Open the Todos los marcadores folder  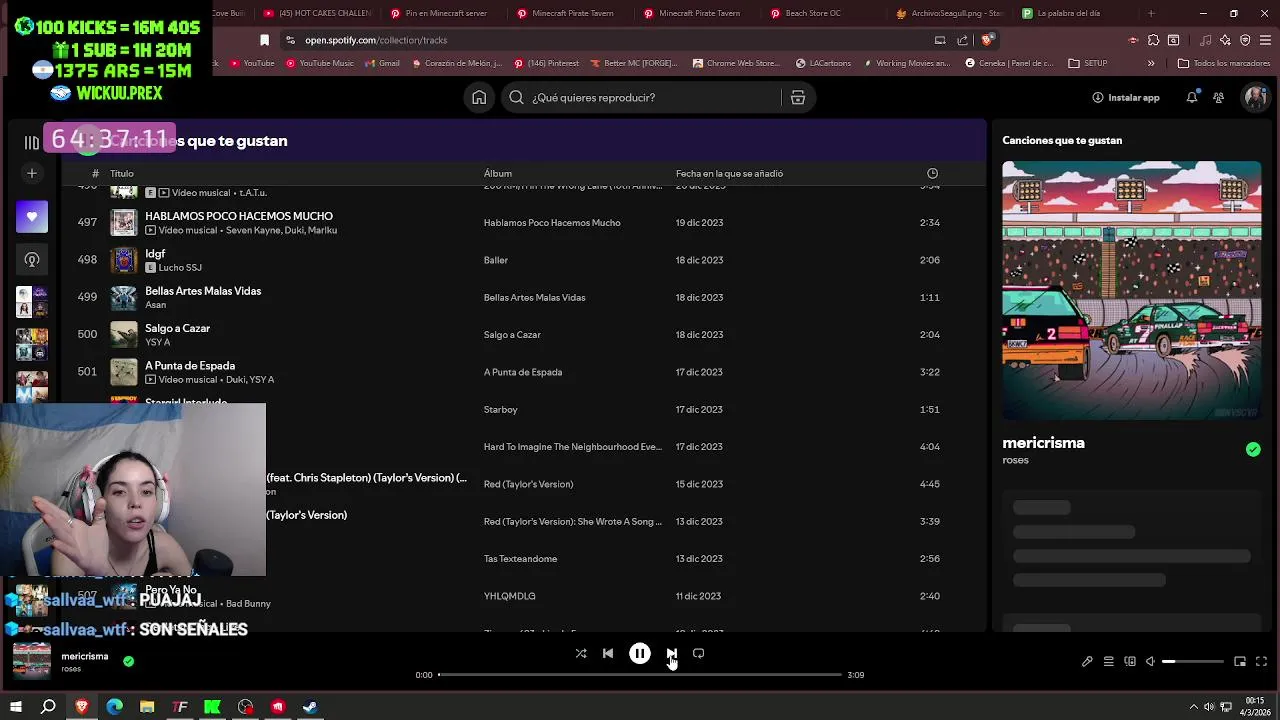(x=1224, y=63)
